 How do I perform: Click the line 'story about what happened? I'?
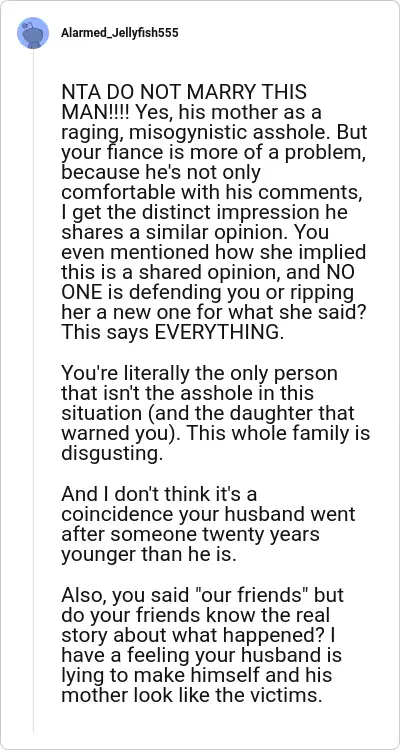coord(200,635)
